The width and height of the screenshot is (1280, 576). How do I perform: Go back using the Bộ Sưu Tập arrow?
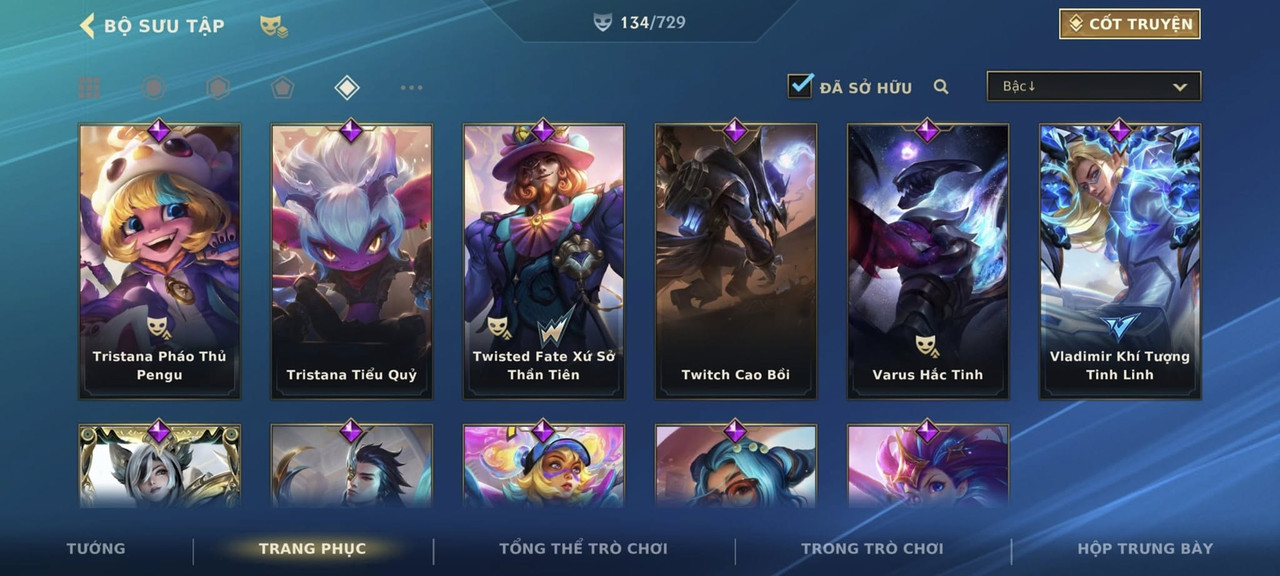coord(87,26)
